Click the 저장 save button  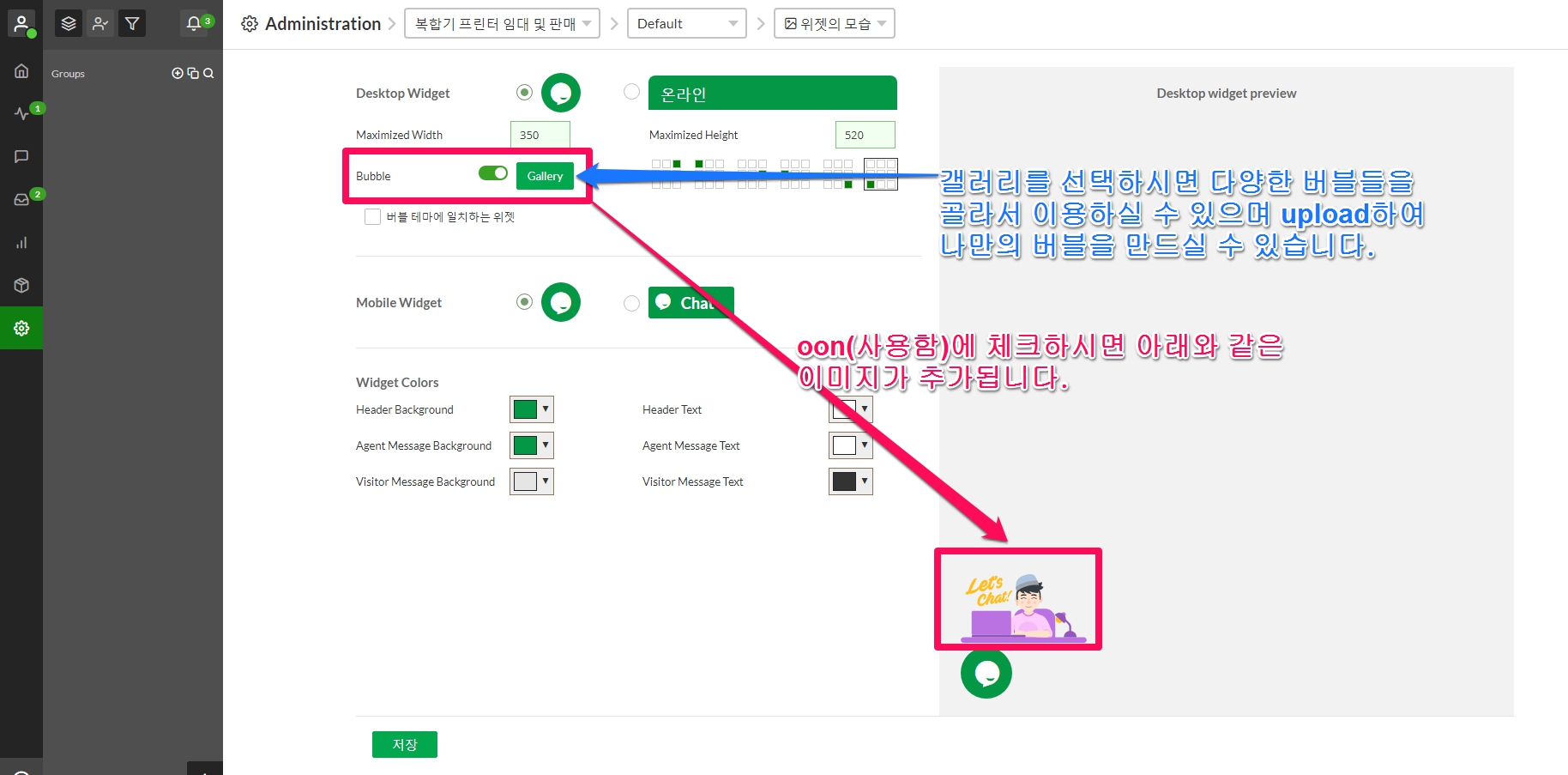click(x=404, y=744)
